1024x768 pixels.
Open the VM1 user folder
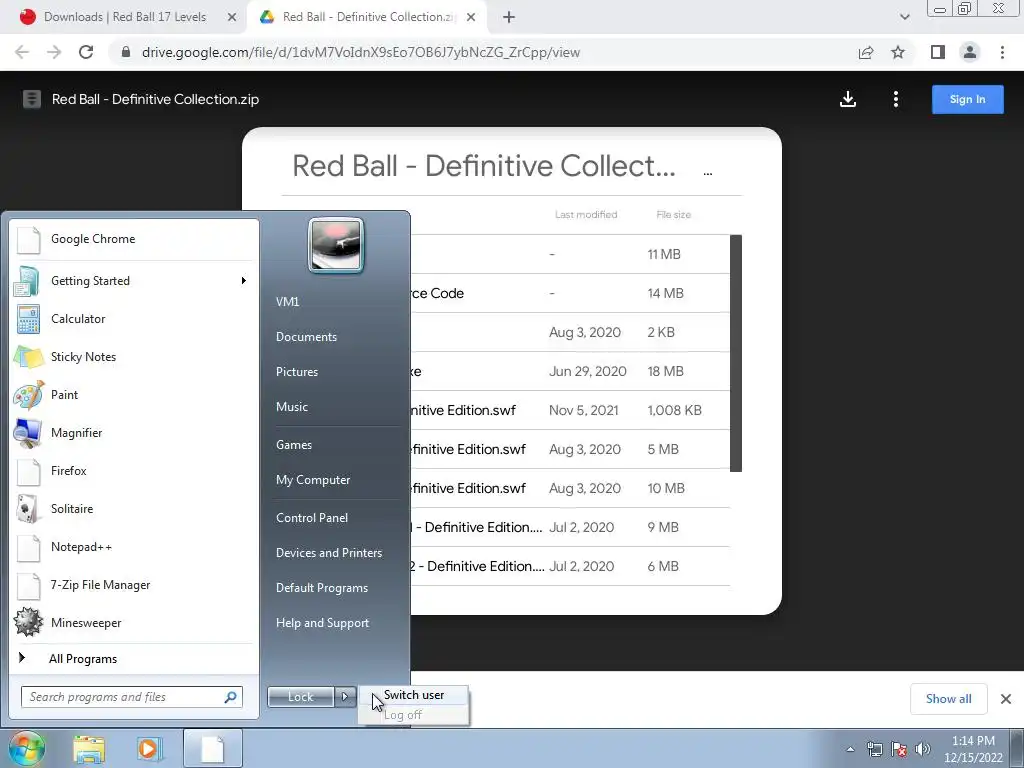pos(287,302)
